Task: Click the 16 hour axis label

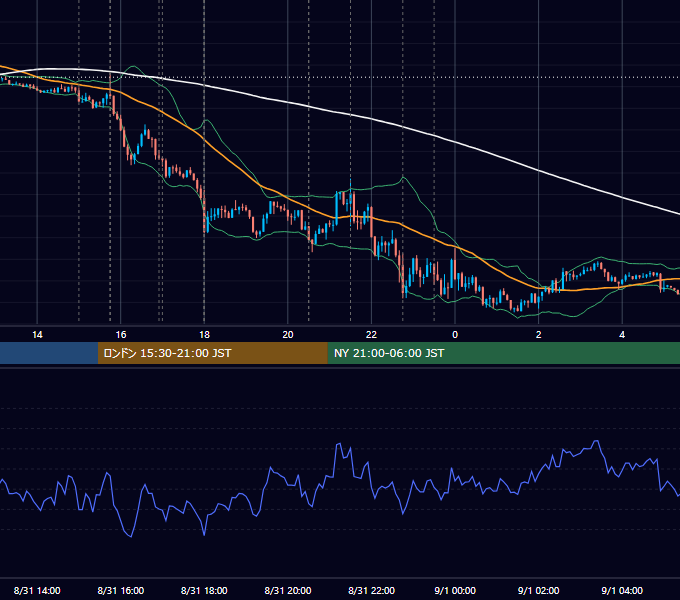Action: pos(121,335)
